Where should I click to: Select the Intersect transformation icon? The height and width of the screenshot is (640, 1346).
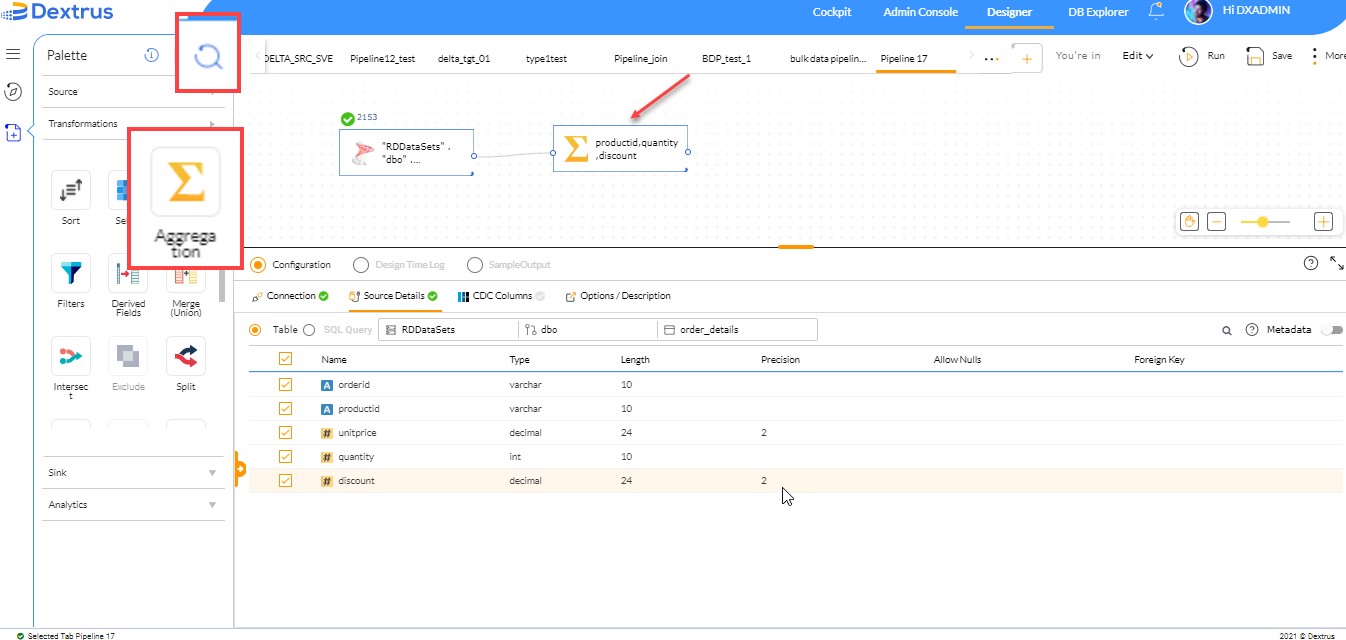tap(70, 357)
